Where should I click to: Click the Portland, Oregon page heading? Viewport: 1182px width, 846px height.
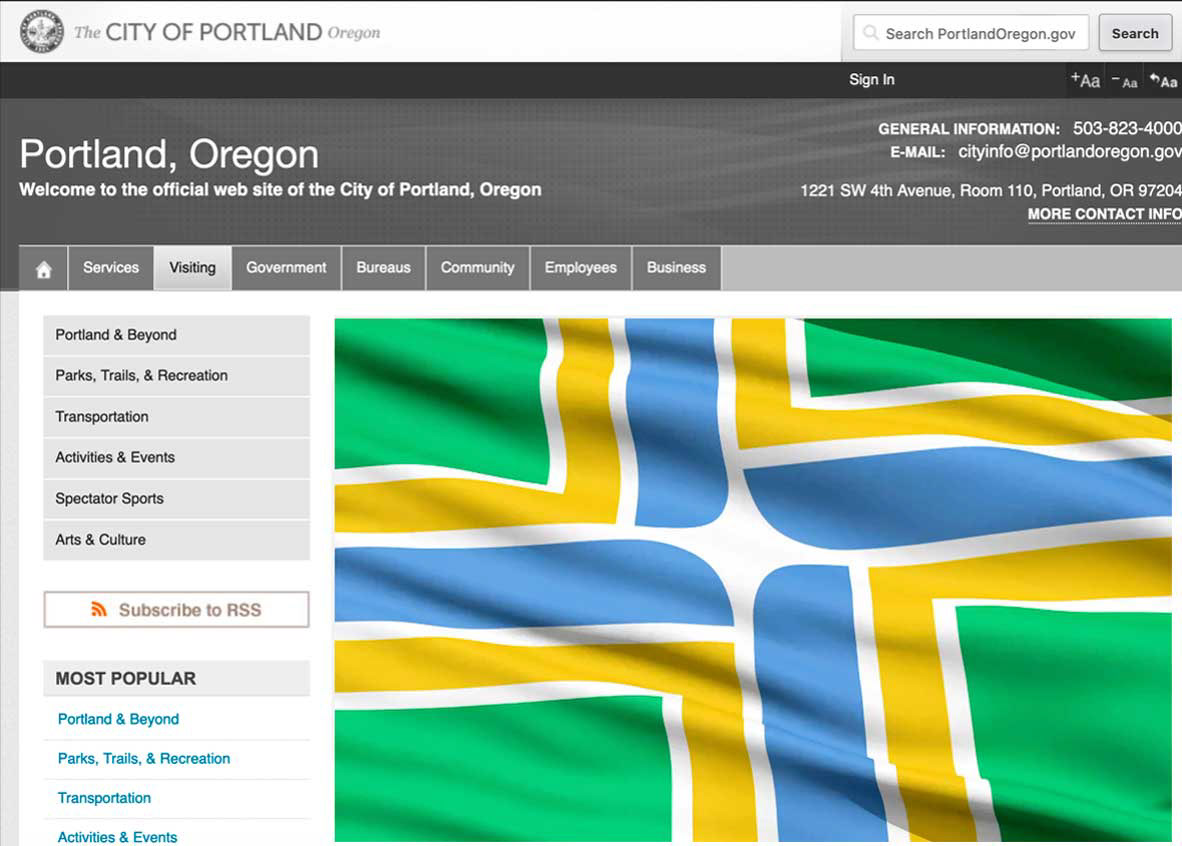[x=169, y=154]
